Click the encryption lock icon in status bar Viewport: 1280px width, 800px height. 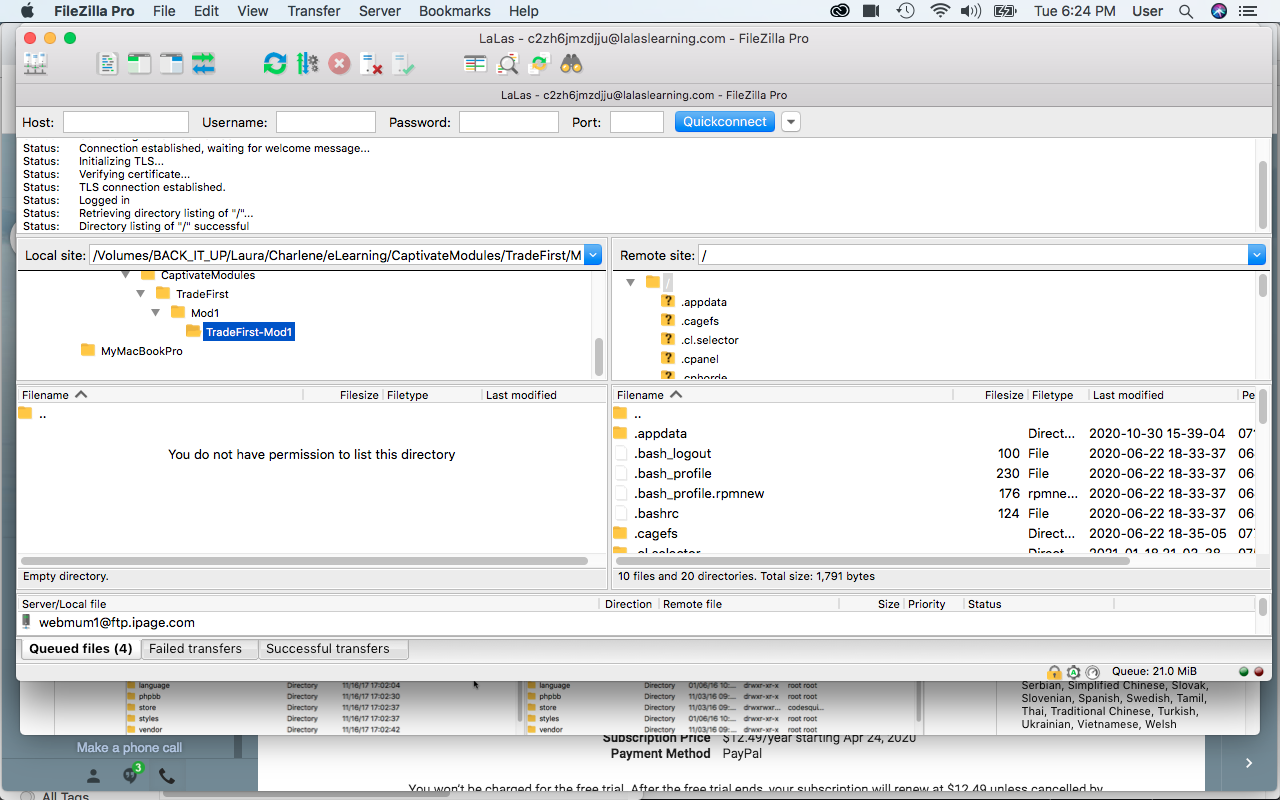coord(1054,672)
